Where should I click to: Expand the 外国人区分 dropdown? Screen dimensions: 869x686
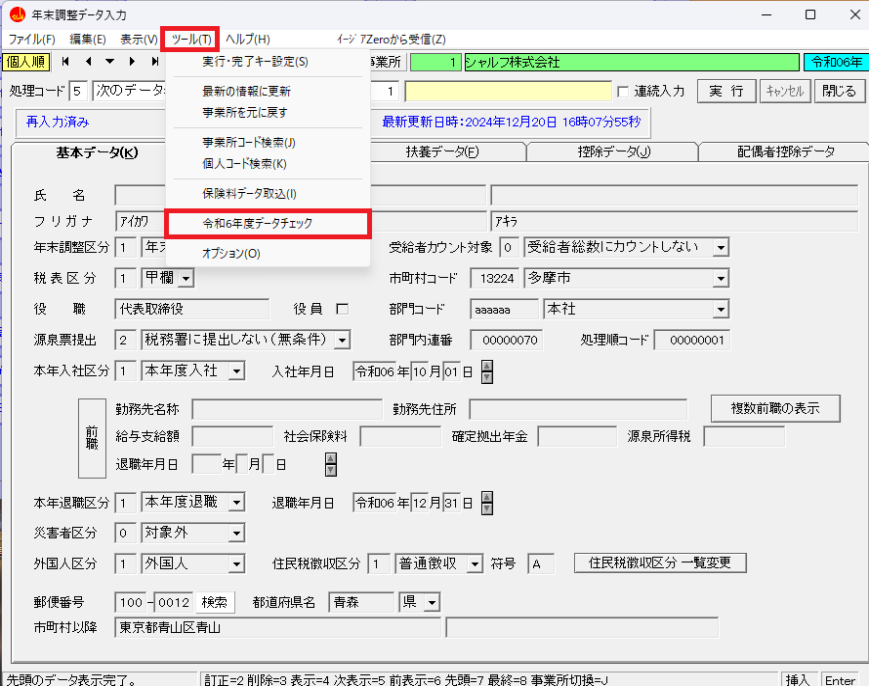(x=236, y=564)
